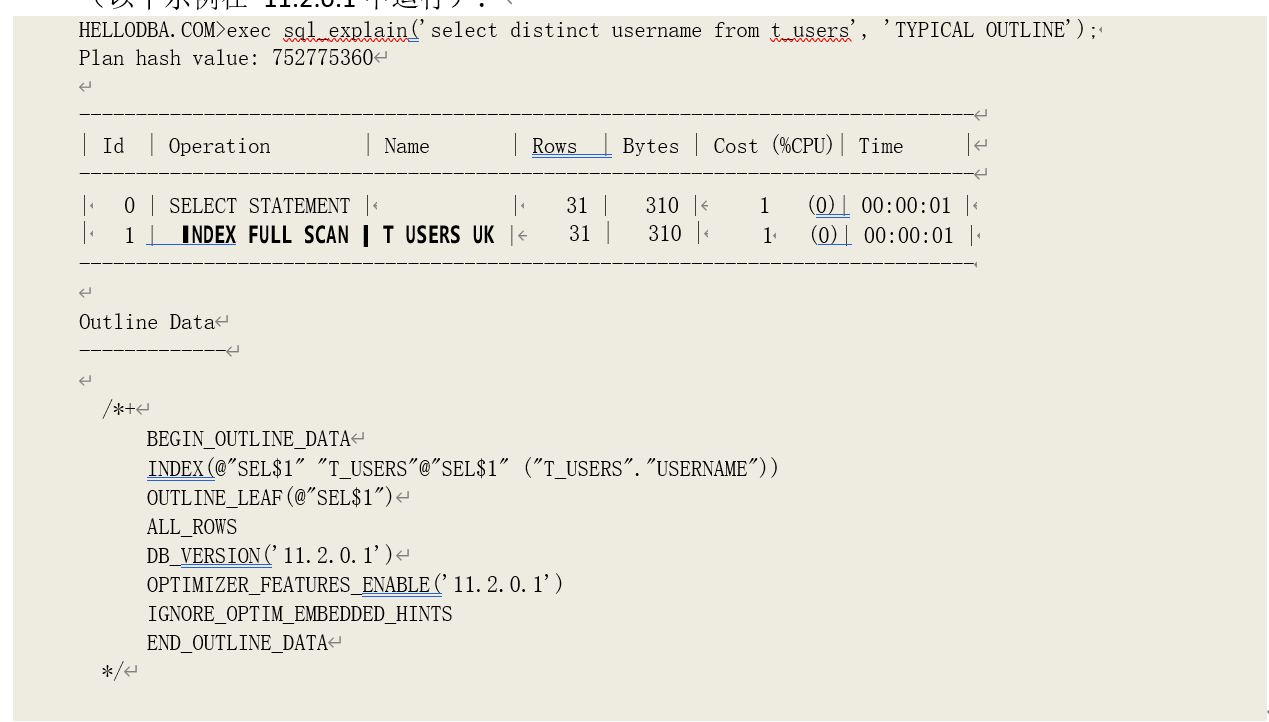The image size is (1269, 722).
Task: Click 'TYPICAL OUTLINE' parameter in the exec command
Action: point(979,31)
